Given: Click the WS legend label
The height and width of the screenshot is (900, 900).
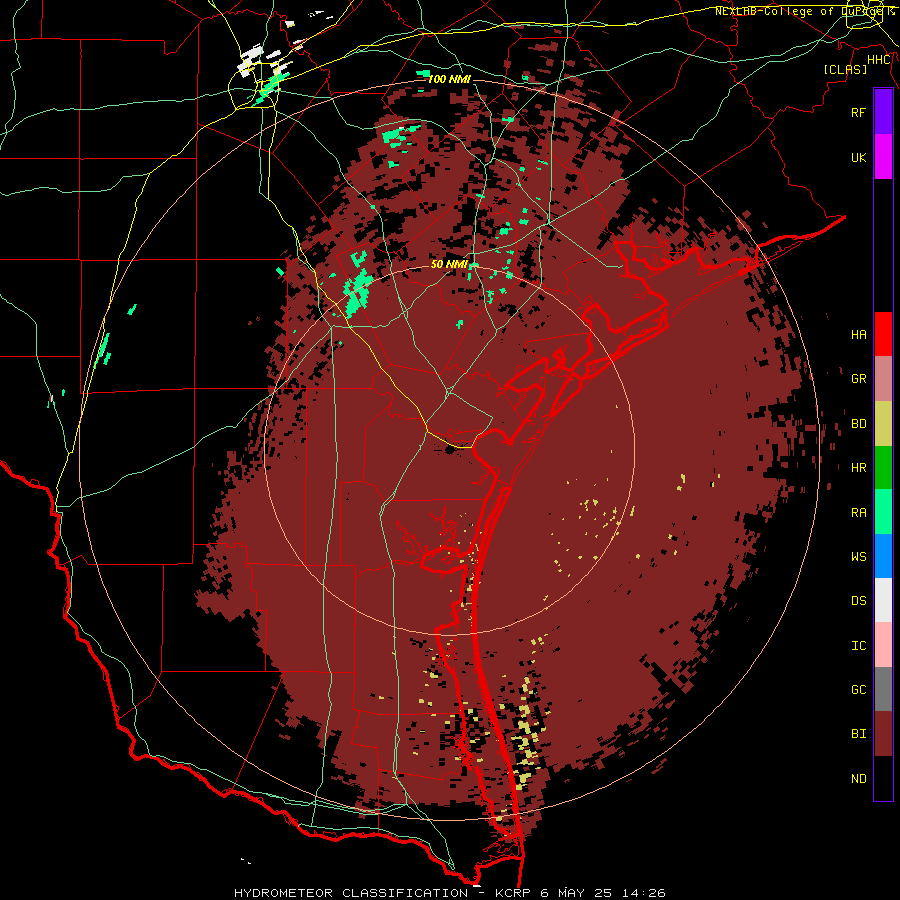Looking at the screenshot, I should [858, 556].
